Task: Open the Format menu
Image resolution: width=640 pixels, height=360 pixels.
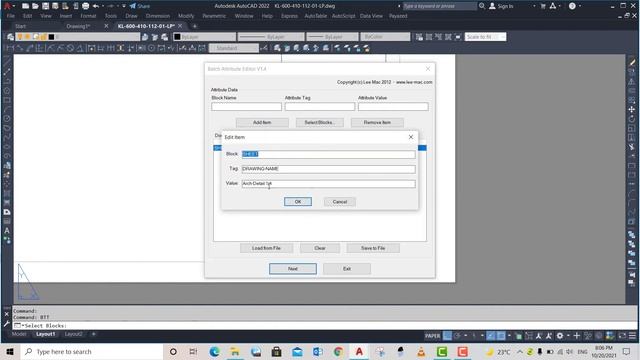Action: [88, 16]
